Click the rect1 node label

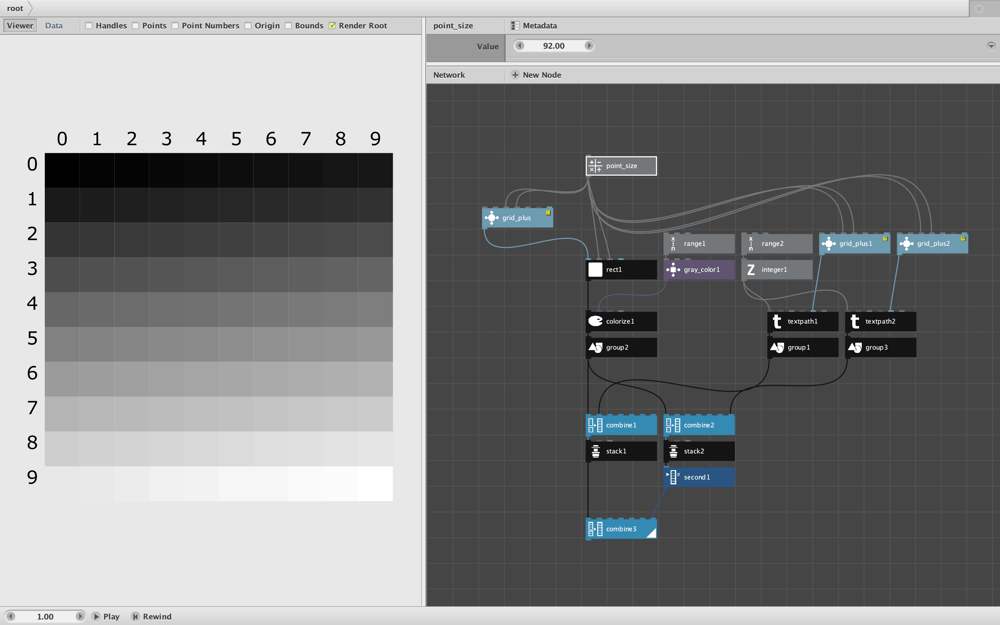[x=614, y=270]
